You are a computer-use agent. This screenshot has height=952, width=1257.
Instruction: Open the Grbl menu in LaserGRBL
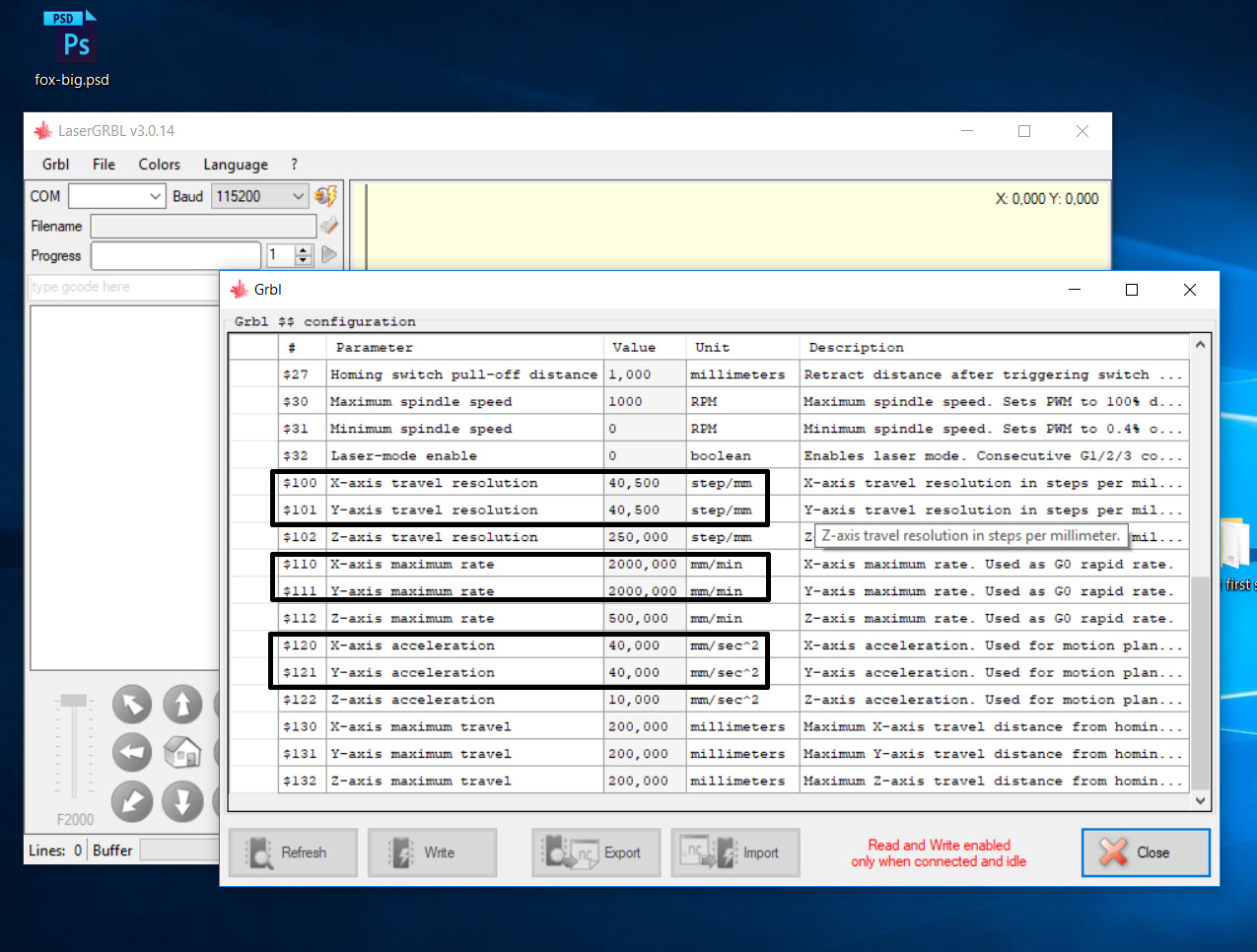56,165
